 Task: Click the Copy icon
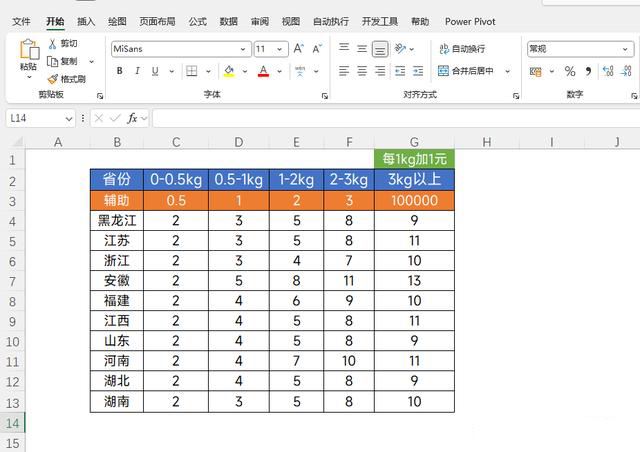[53, 61]
